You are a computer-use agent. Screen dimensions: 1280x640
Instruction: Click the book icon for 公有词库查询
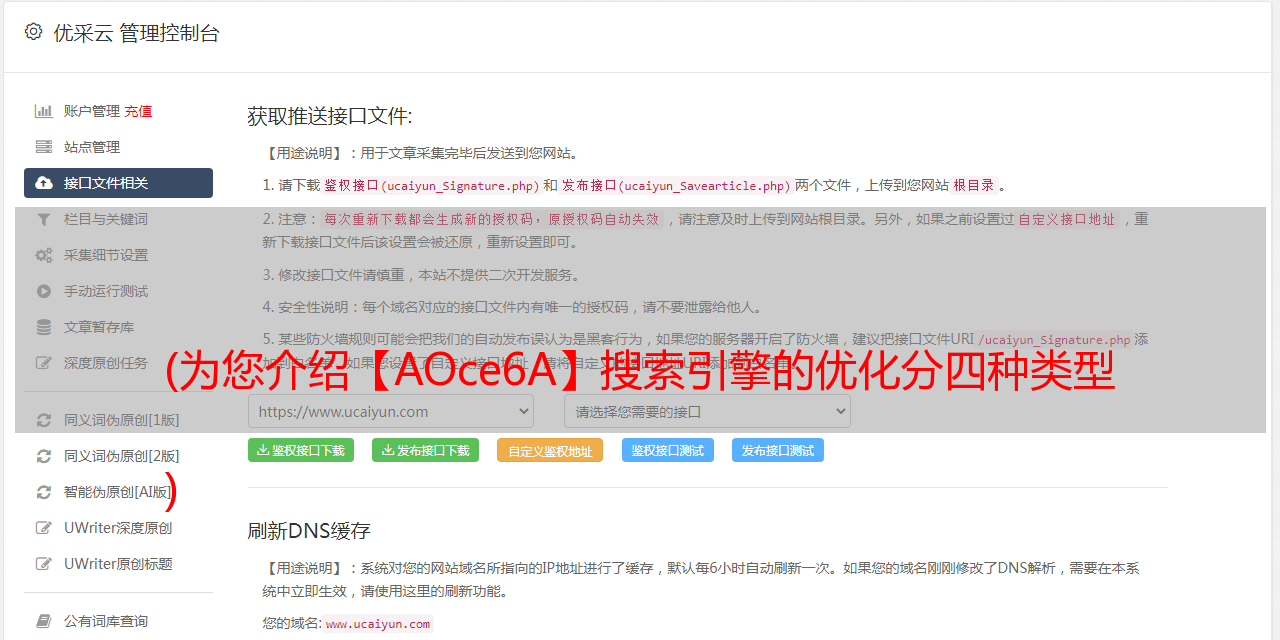click(43, 621)
